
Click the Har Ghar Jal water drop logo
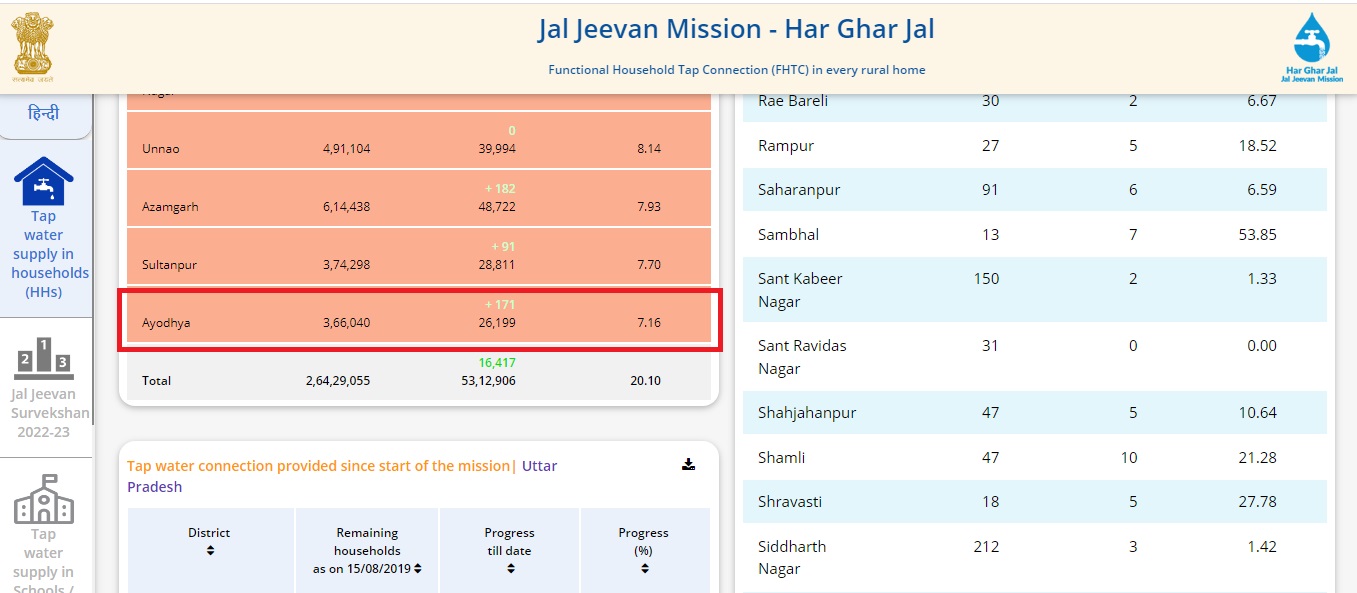click(x=1313, y=46)
